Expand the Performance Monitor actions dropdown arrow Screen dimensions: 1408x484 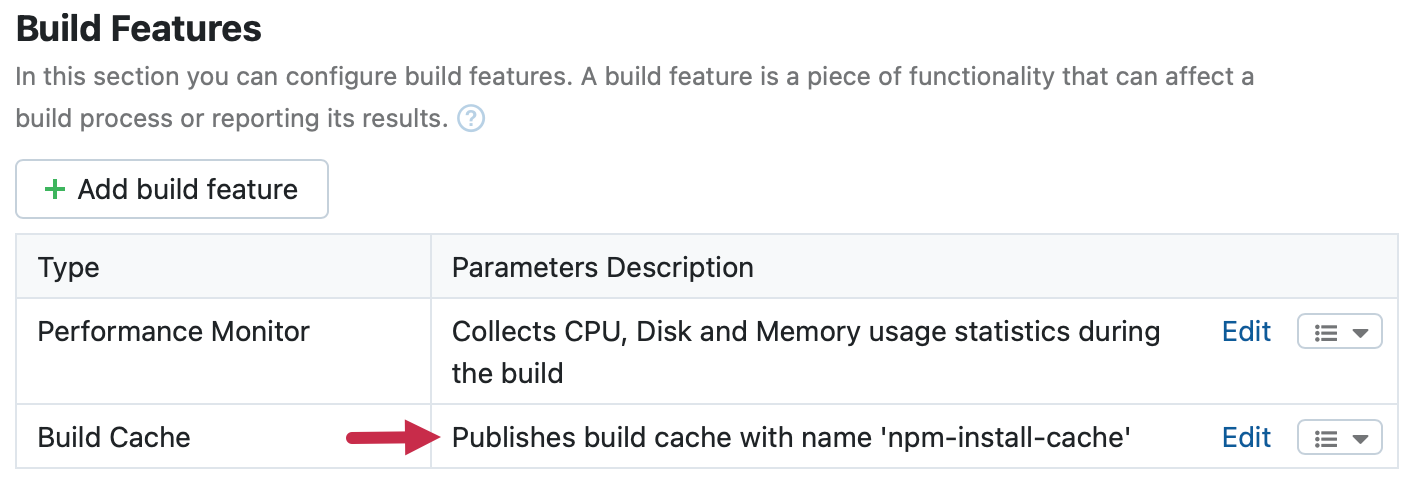pos(1360,333)
